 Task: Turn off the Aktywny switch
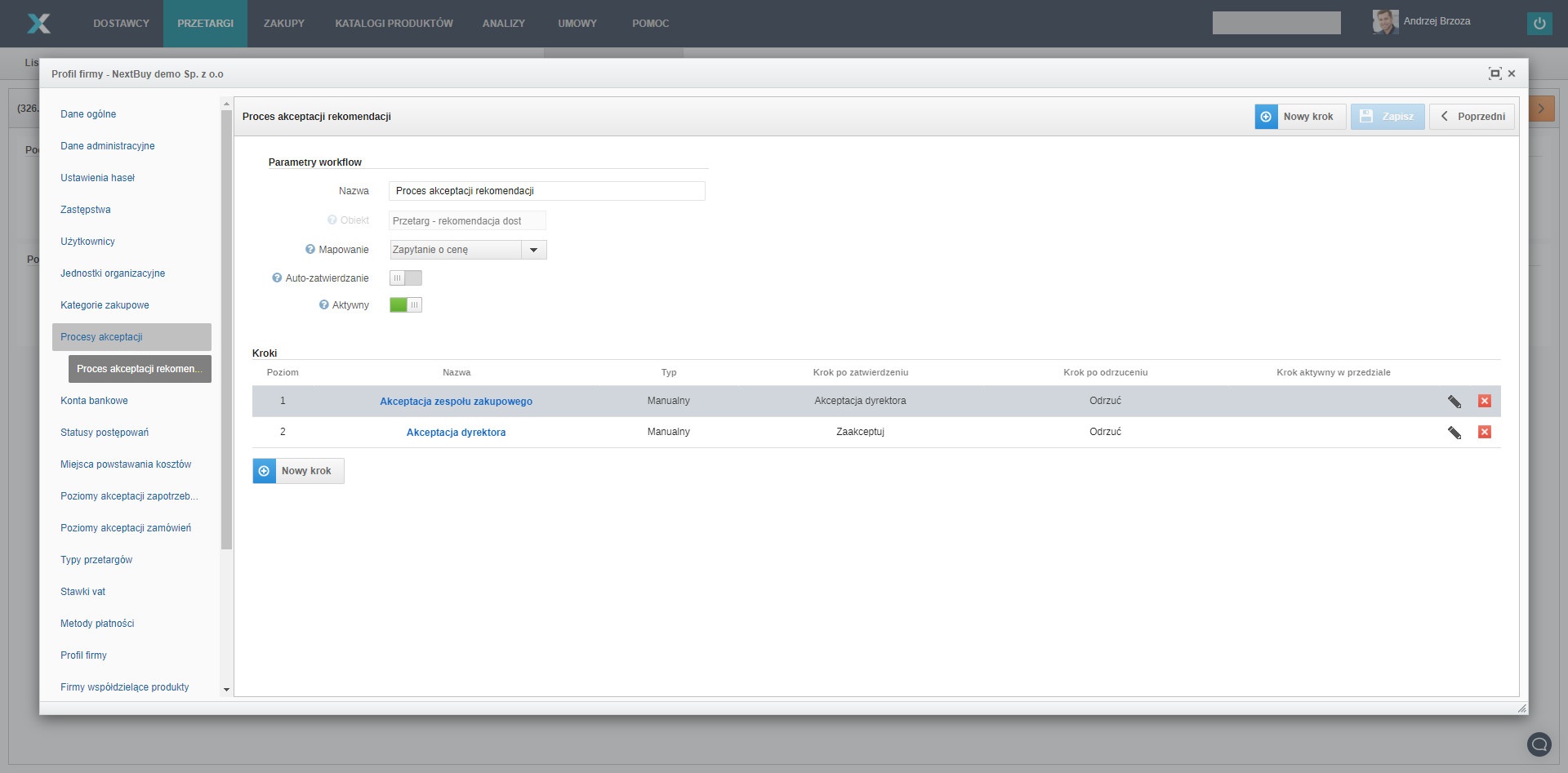(x=405, y=305)
